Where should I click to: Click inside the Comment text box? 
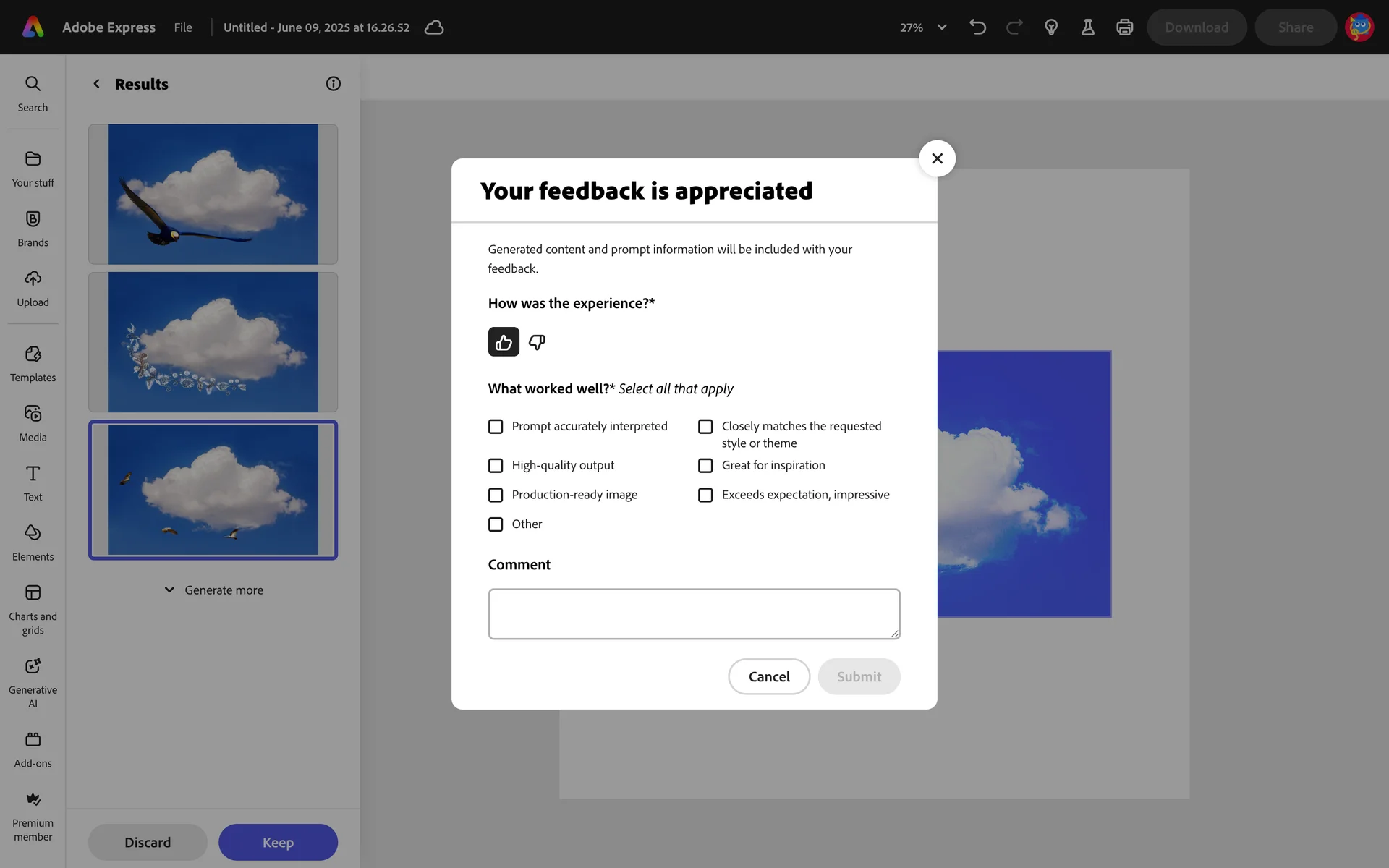(694, 614)
